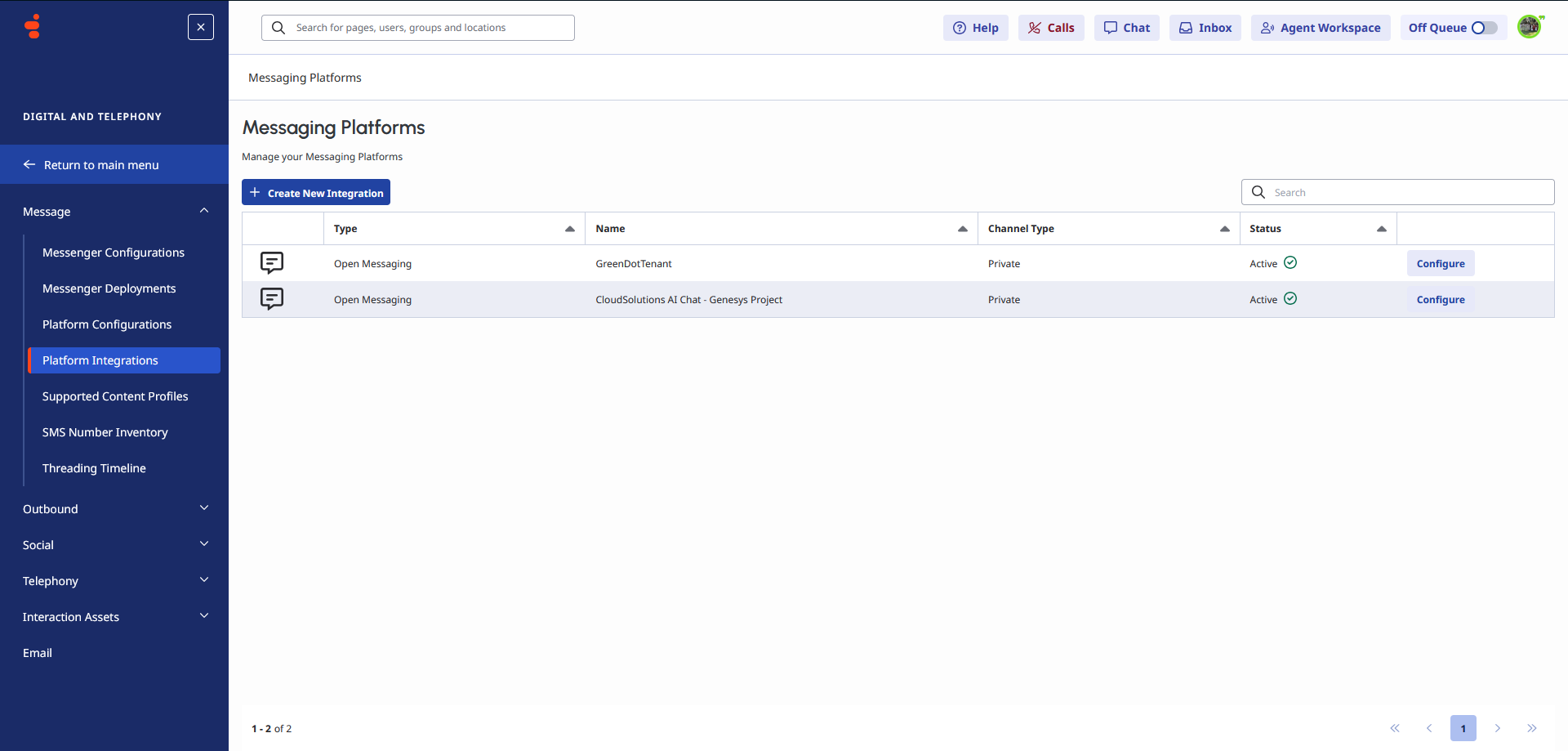Collapse the Message section in the sidebar

click(x=204, y=211)
